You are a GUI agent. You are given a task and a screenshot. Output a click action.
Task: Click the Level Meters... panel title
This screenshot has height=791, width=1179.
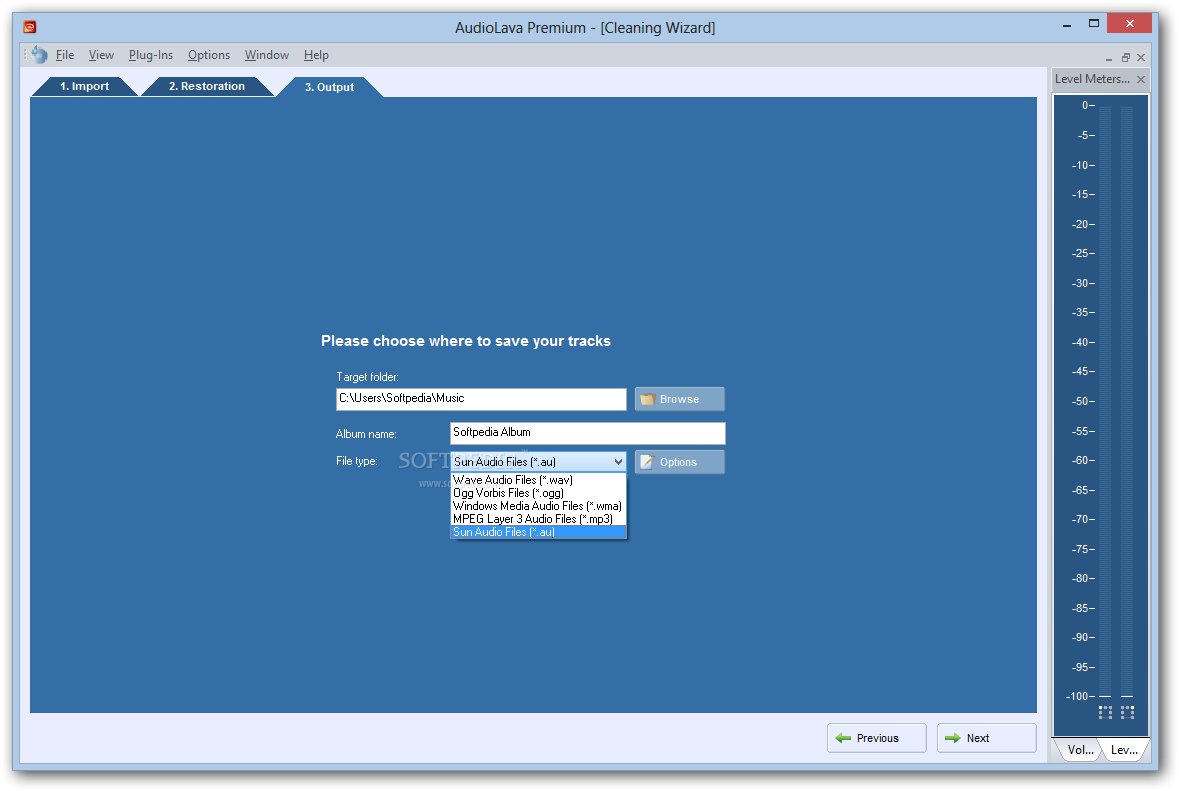coord(1092,79)
